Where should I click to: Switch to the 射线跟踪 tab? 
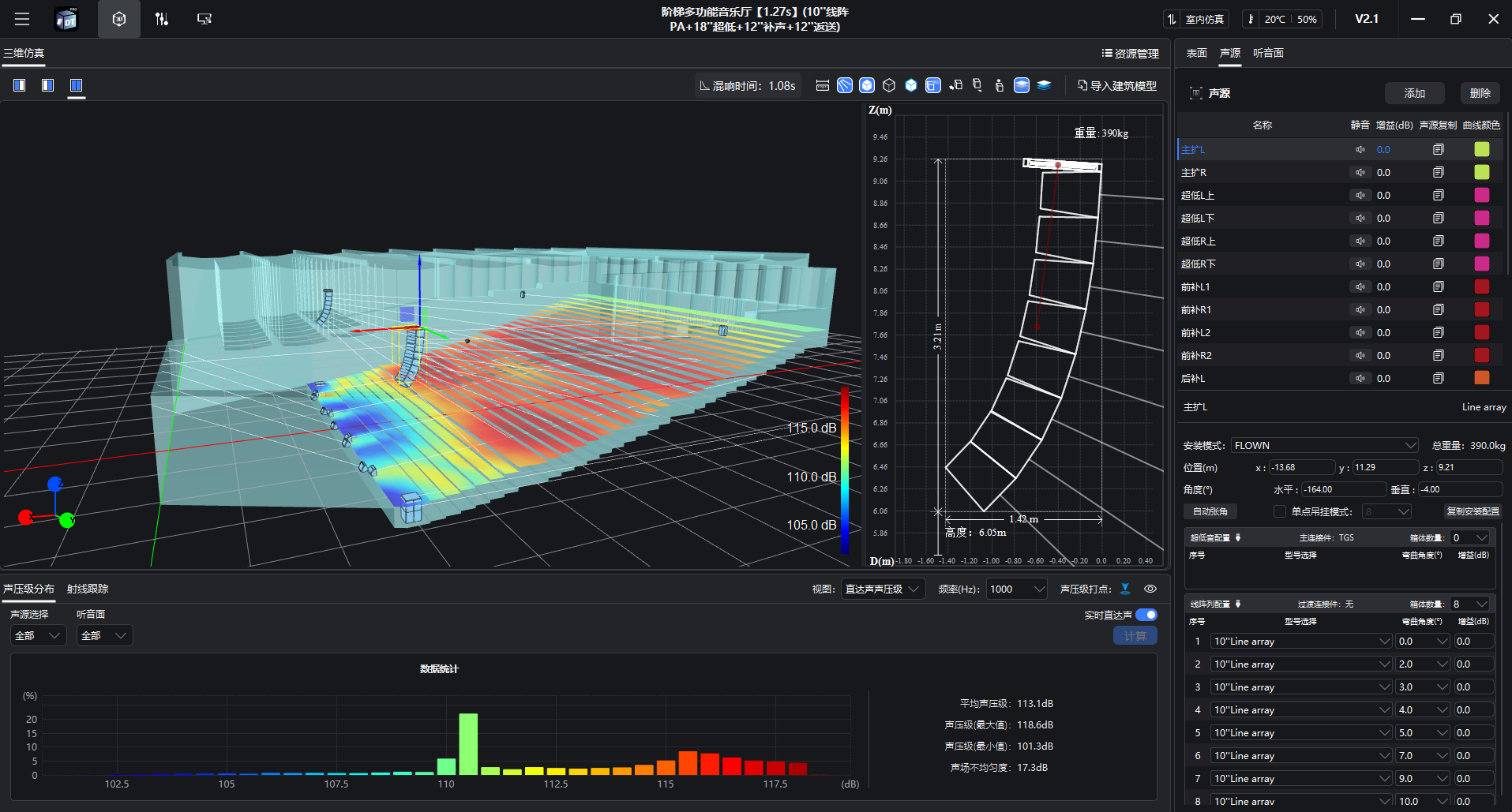tap(88, 589)
